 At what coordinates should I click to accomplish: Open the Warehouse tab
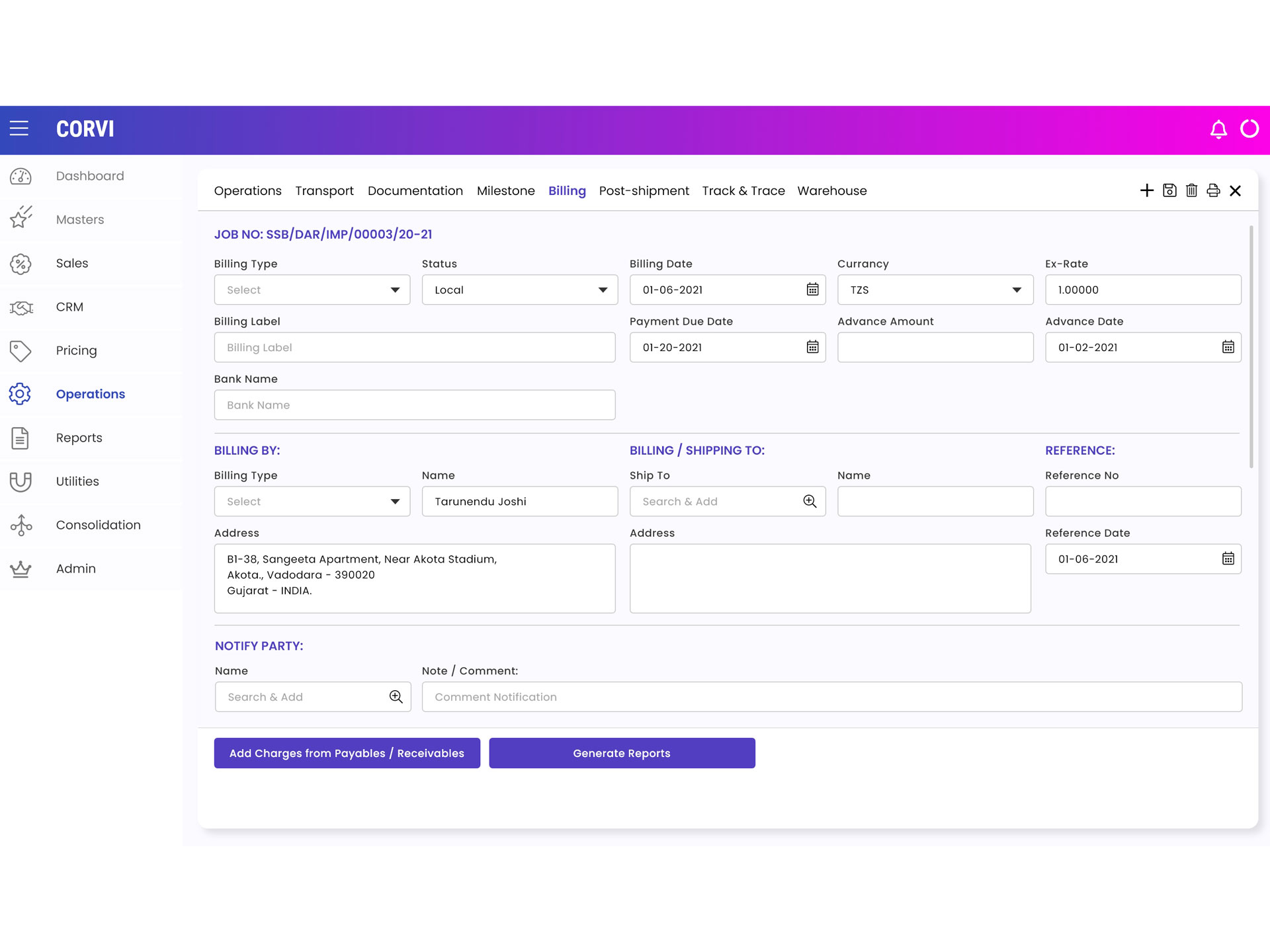[x=832, y=191]
